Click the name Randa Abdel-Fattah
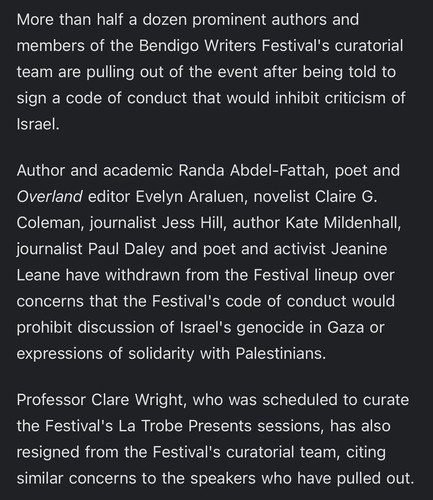 click(x=251, y=170)
